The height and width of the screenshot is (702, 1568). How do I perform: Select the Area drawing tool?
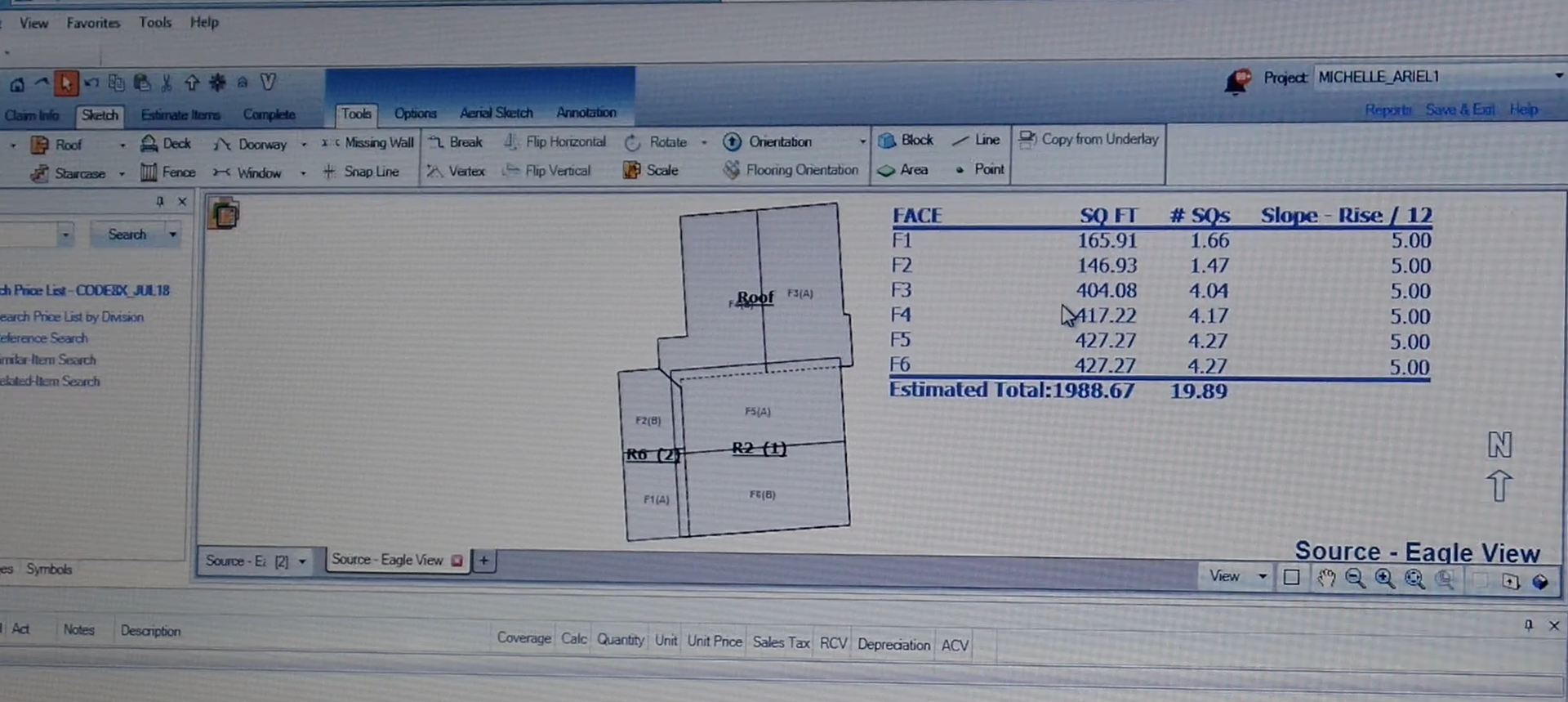903,170
